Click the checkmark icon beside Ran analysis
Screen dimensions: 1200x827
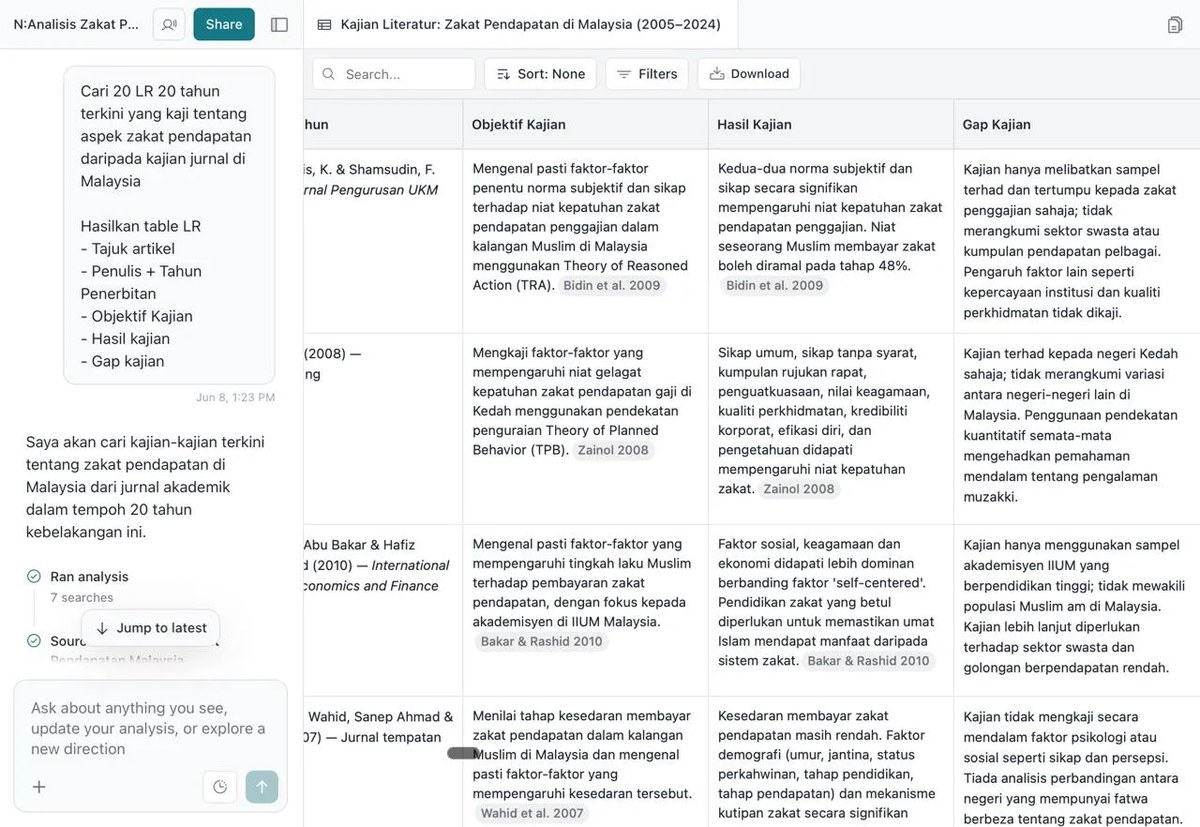(x=34, y=576)
